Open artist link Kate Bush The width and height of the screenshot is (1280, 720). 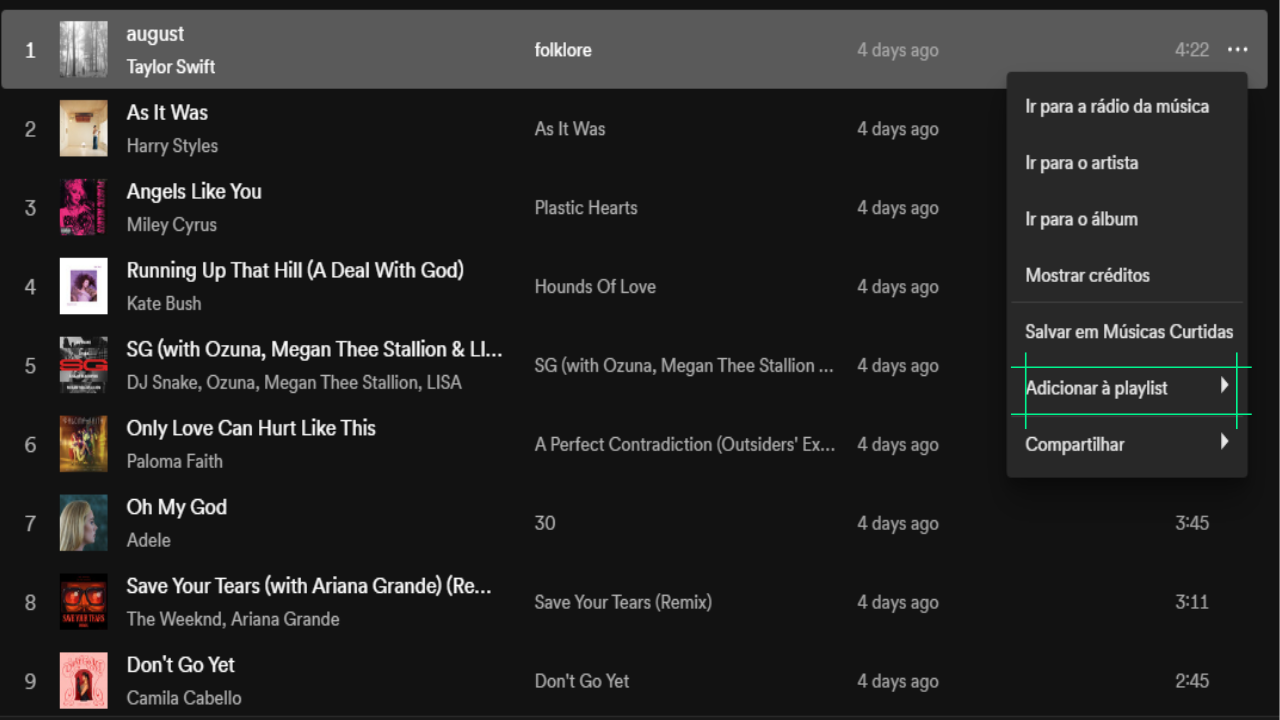click(164, 303)
